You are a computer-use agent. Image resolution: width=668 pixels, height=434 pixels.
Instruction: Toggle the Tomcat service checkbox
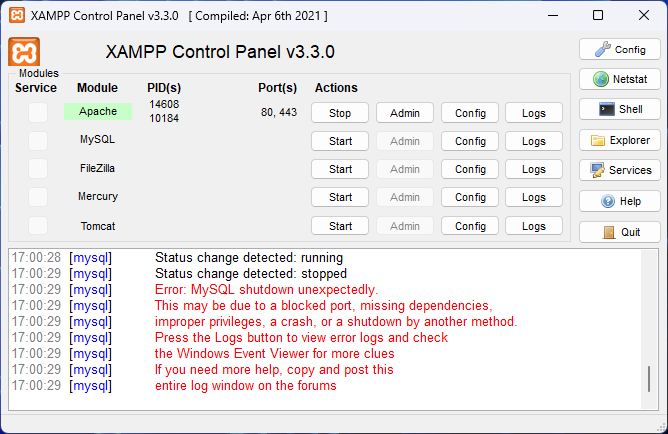38,226
